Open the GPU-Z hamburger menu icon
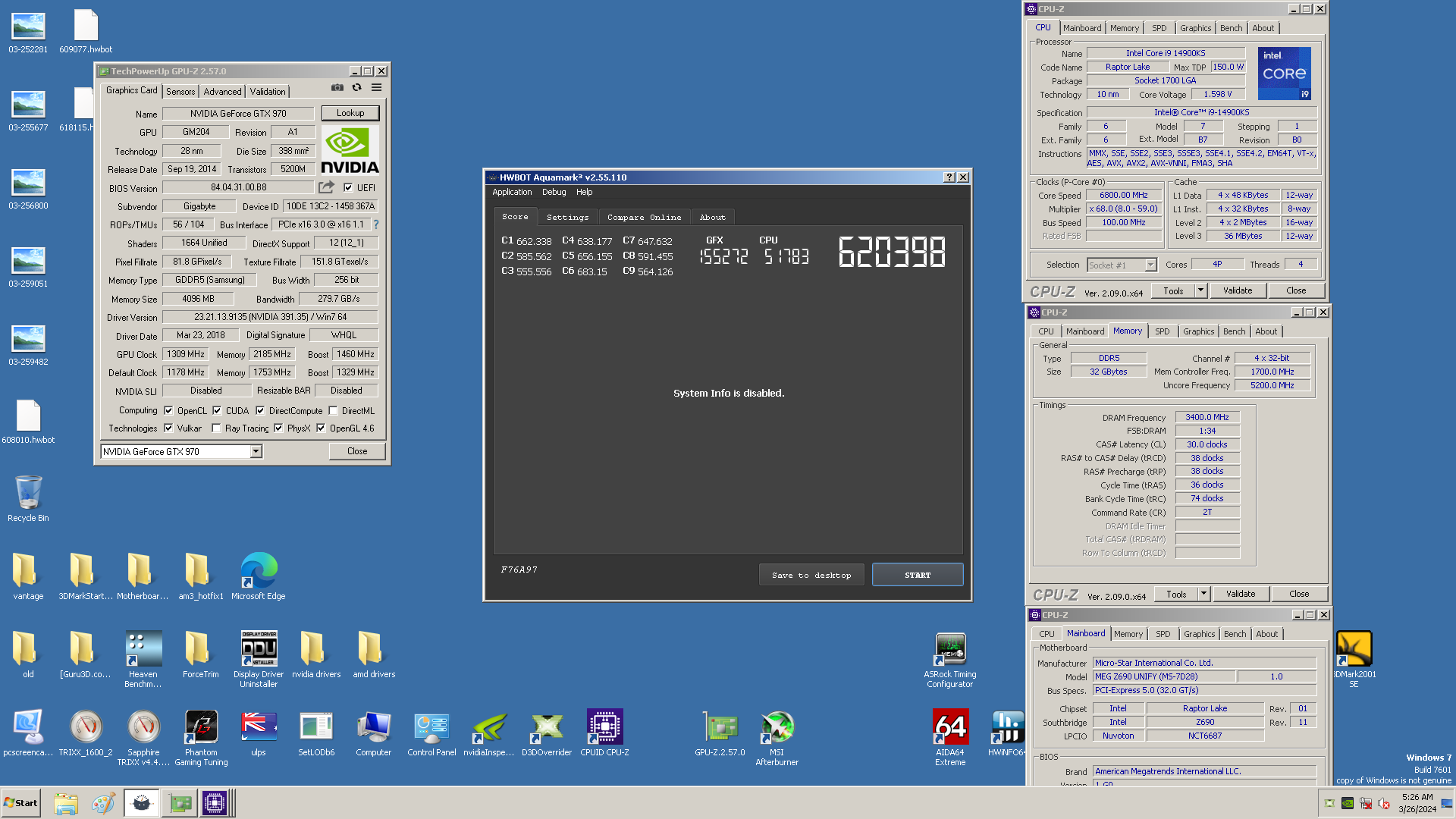The image size is (1456, 819). click(x=376, y=88)
